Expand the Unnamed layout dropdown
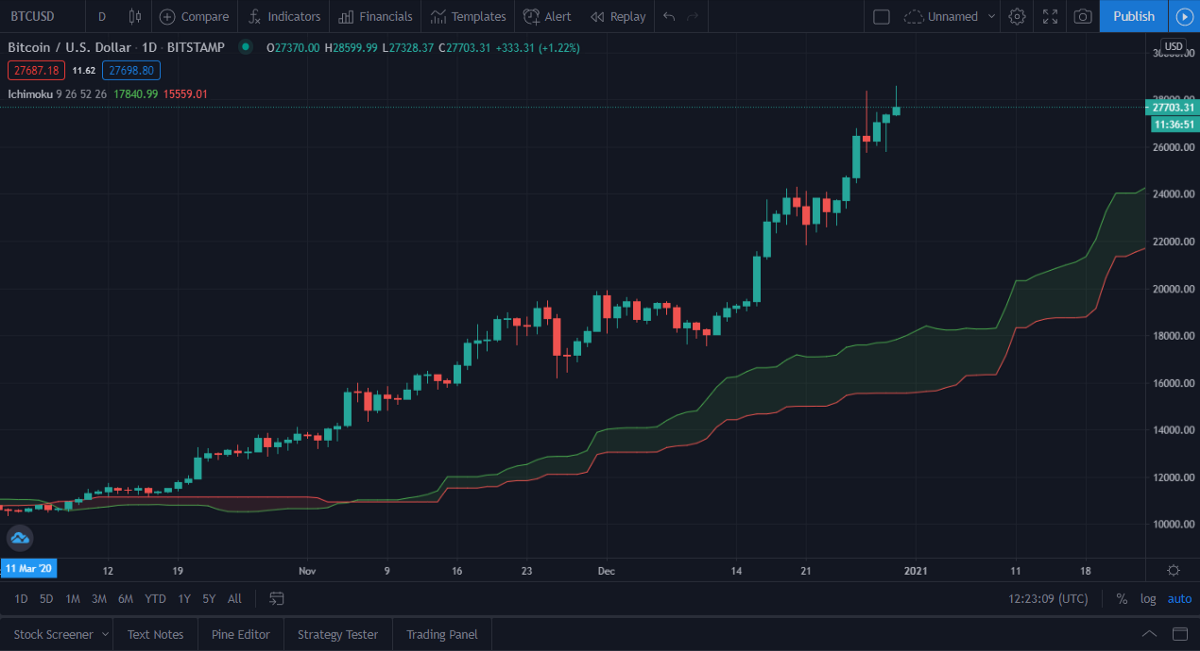This screenshot has width=1200, height=651. 991,16
